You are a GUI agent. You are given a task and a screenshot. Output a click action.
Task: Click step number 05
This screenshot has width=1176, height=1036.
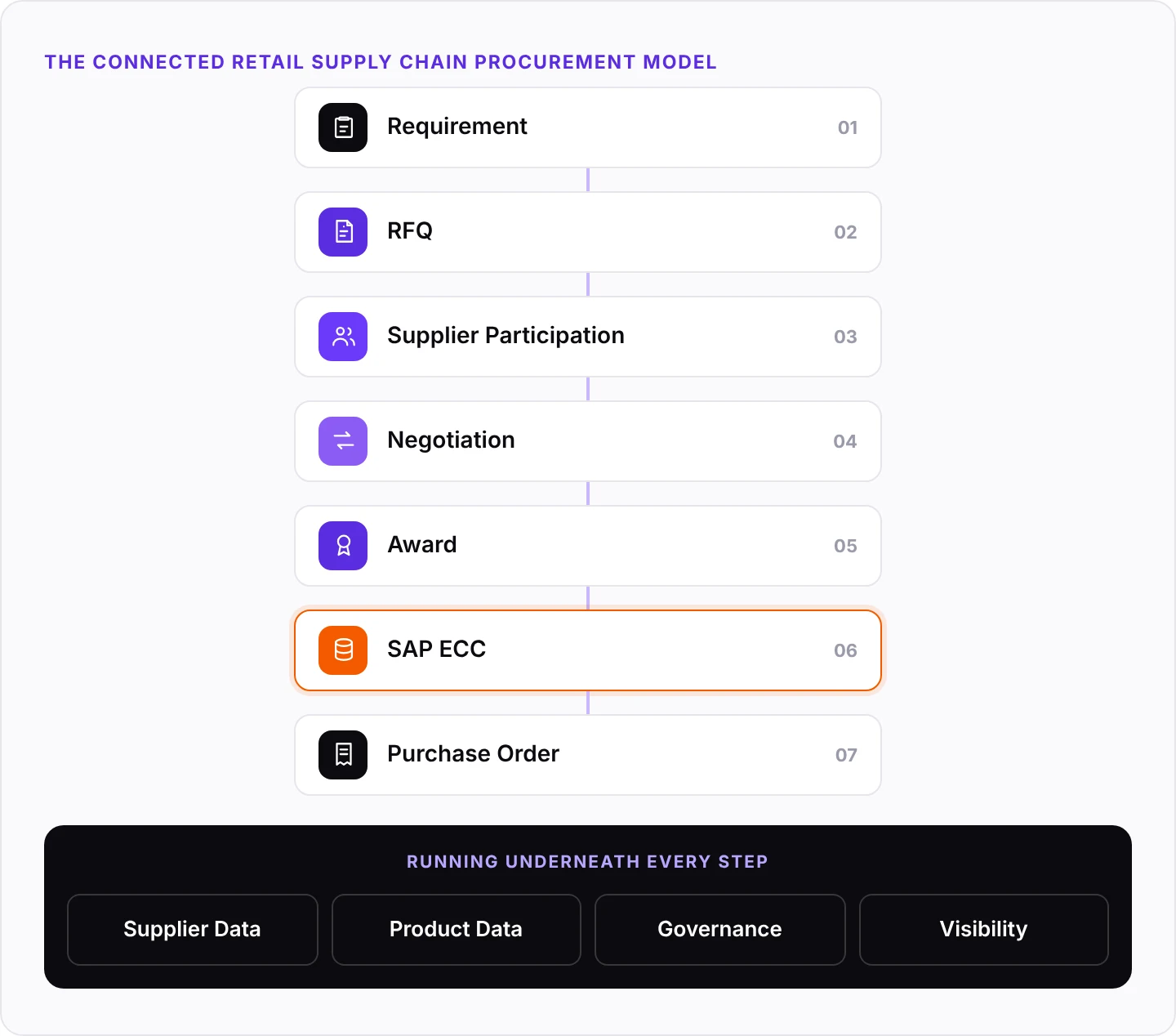[846, 546]
